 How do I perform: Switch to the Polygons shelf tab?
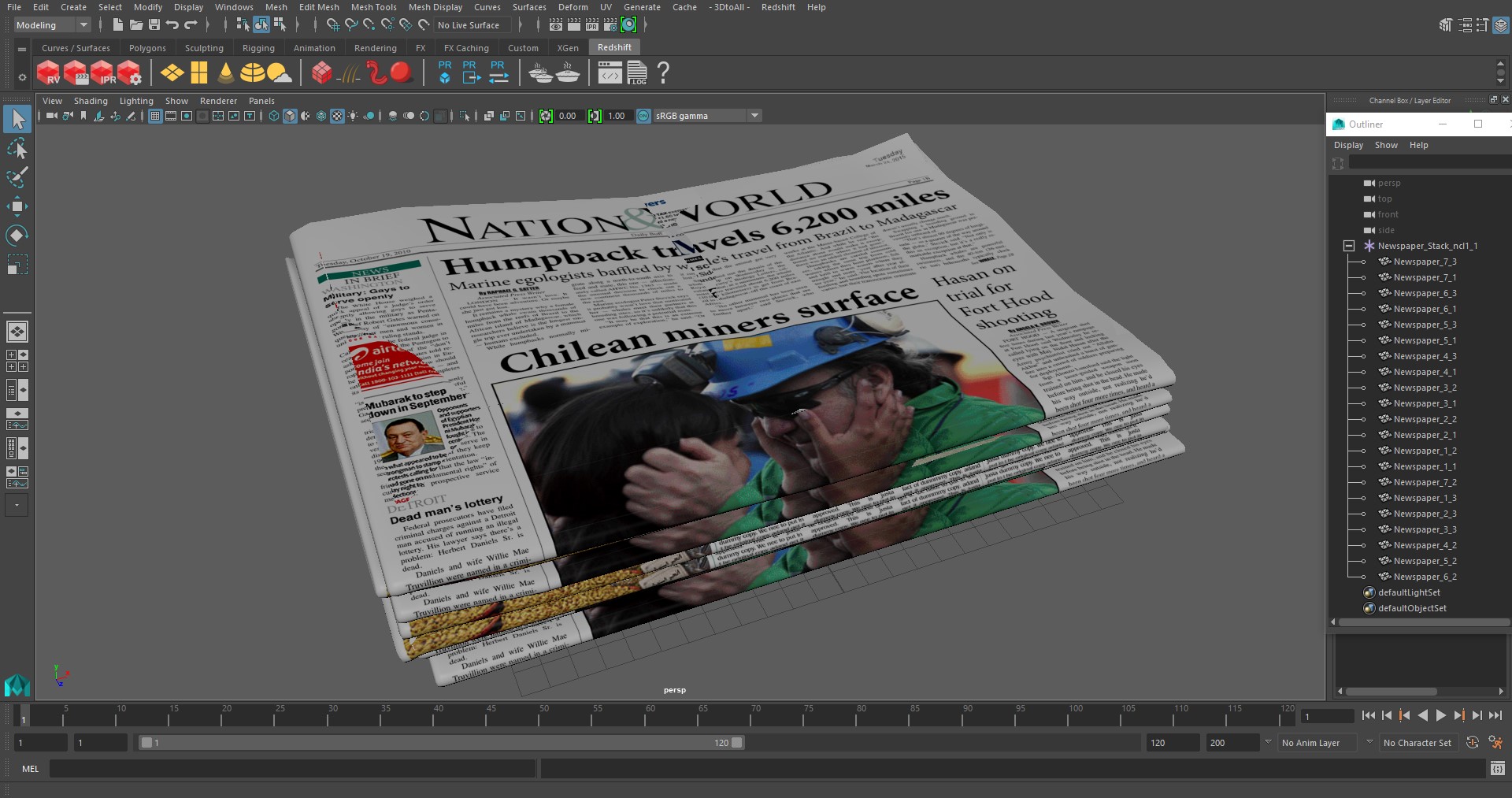point(147,48)
